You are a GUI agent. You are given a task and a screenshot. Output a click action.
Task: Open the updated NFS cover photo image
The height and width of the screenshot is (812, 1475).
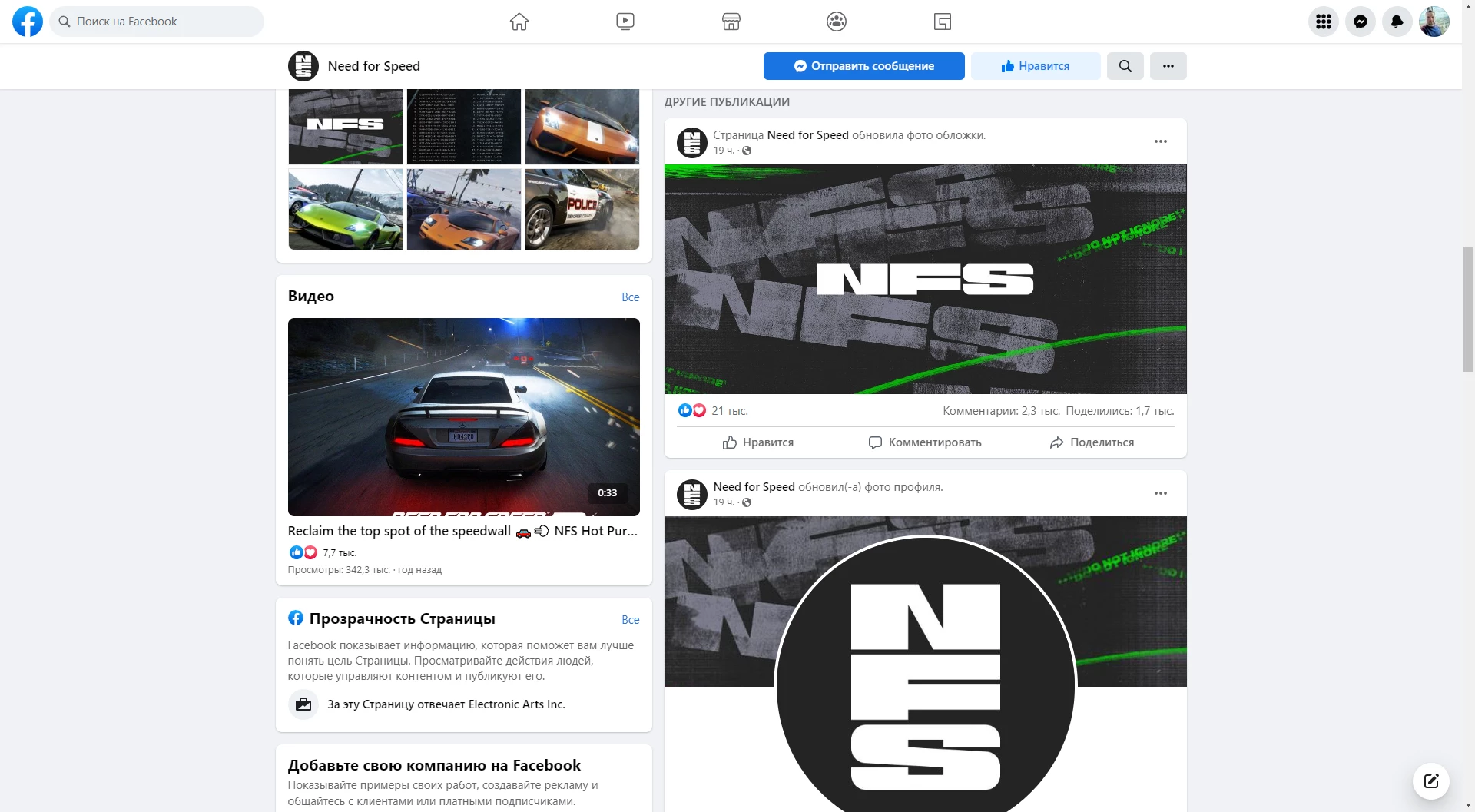(926, 280)
